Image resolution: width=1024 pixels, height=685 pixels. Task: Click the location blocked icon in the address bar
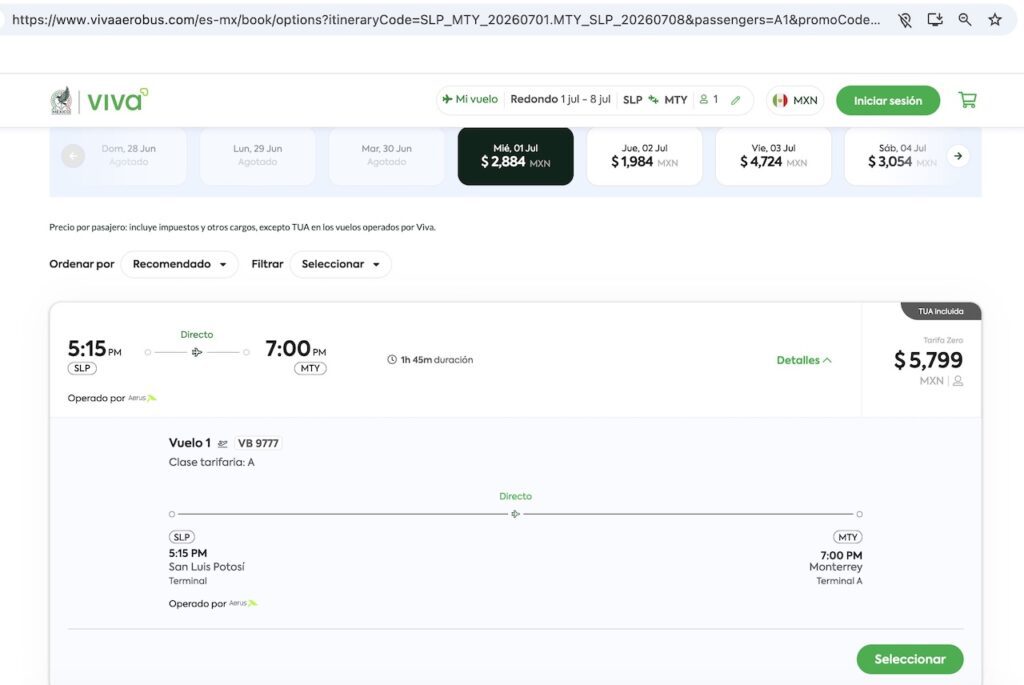coord(904,20)
